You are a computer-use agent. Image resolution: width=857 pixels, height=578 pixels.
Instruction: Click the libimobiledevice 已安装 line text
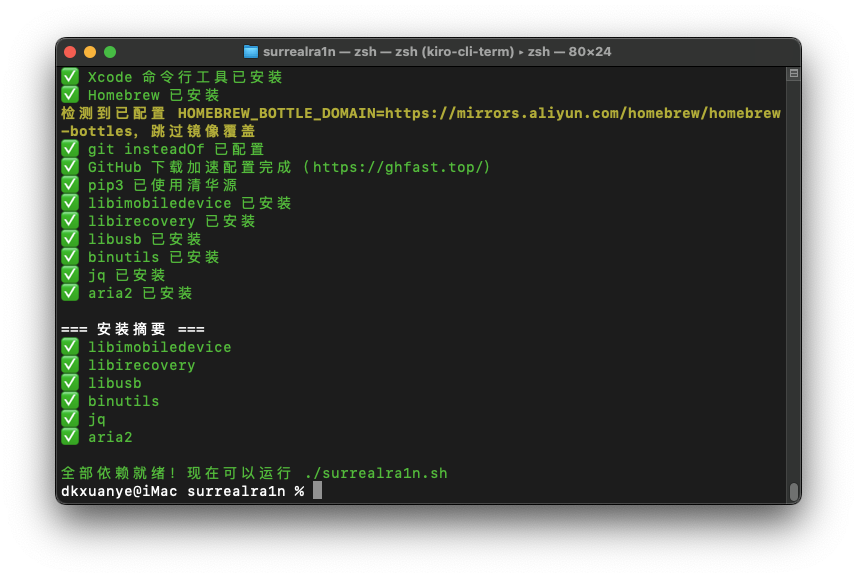tap(190, 203)
